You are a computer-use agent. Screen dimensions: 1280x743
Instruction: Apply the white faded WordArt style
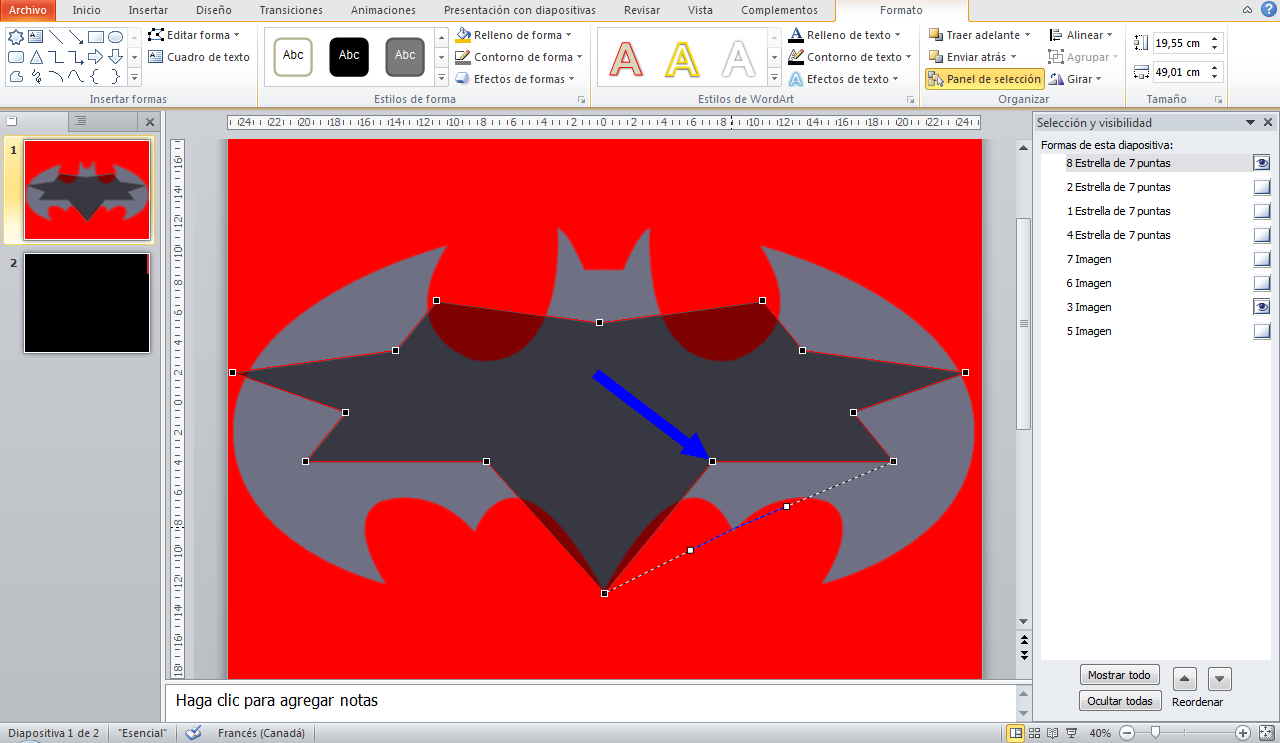(739, 60)
